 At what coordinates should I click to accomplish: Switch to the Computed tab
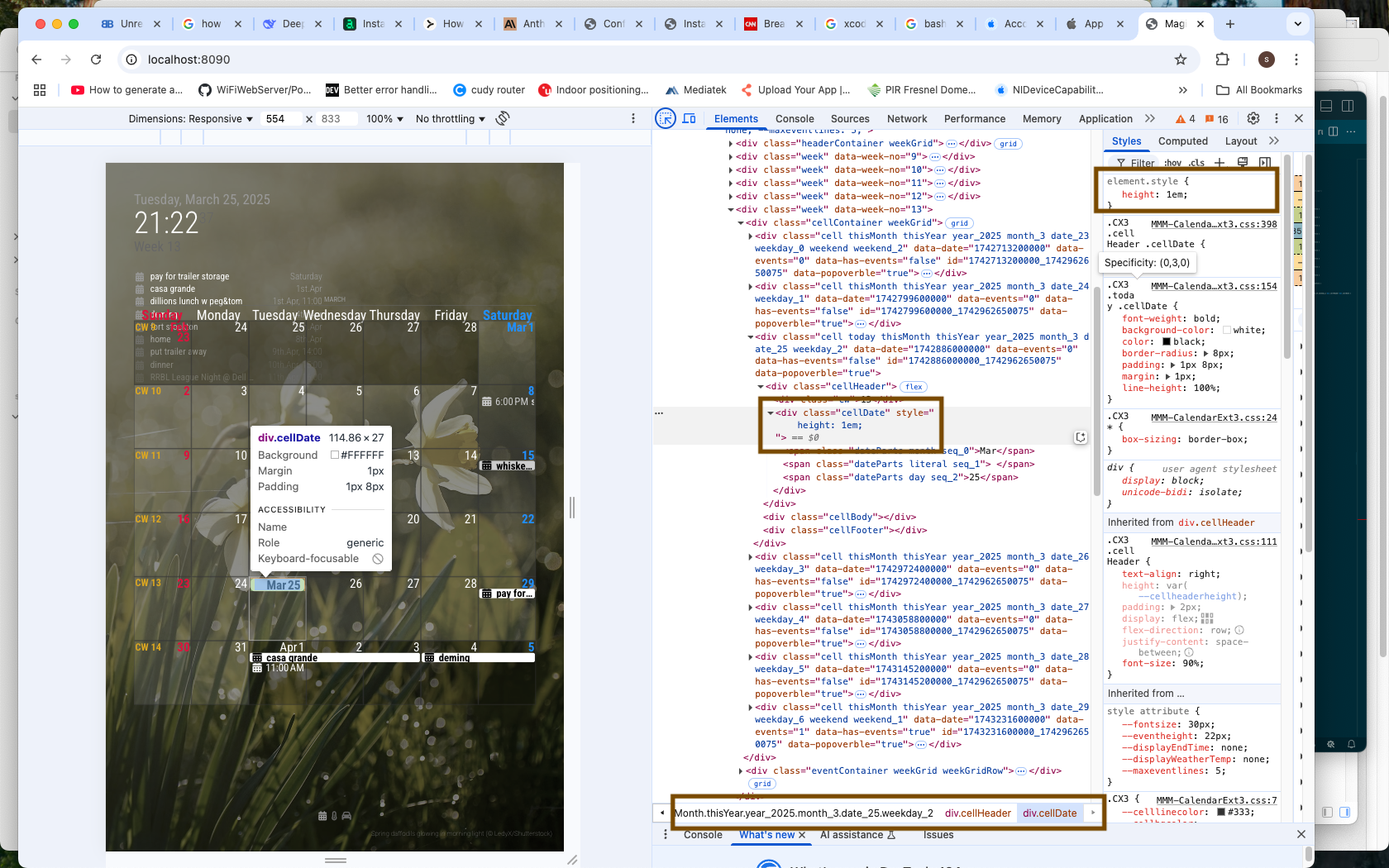coord(1182,141)
